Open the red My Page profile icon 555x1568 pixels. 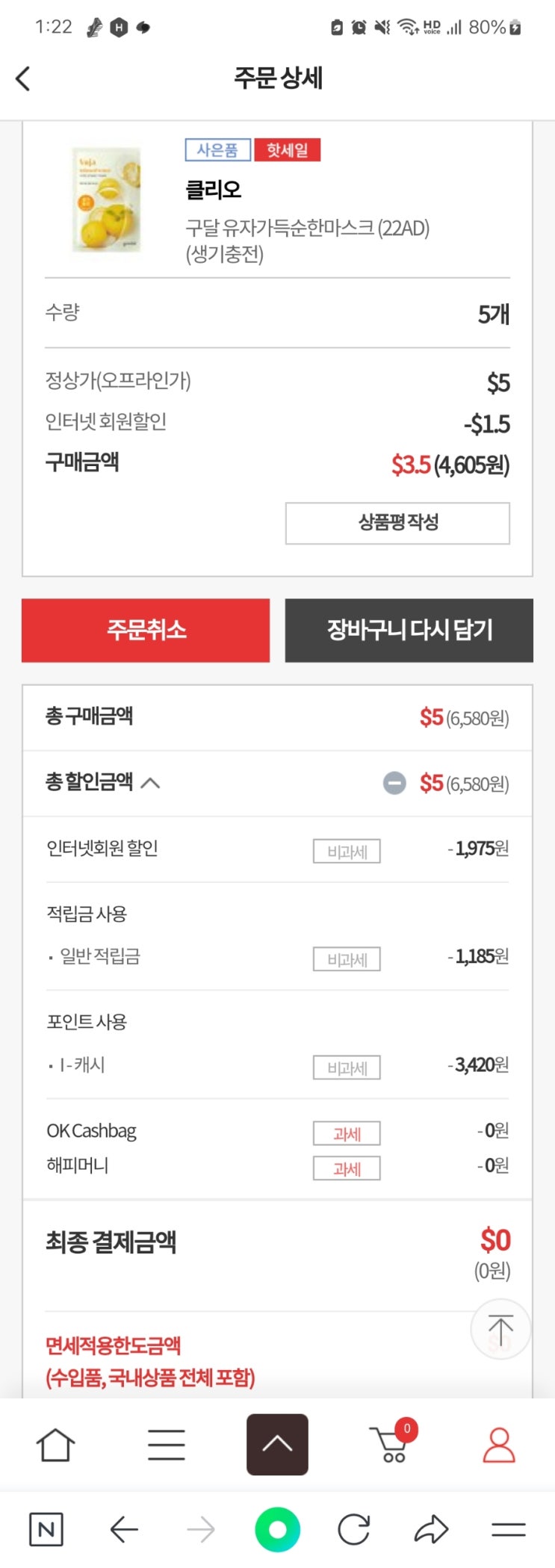(499, 1444)
